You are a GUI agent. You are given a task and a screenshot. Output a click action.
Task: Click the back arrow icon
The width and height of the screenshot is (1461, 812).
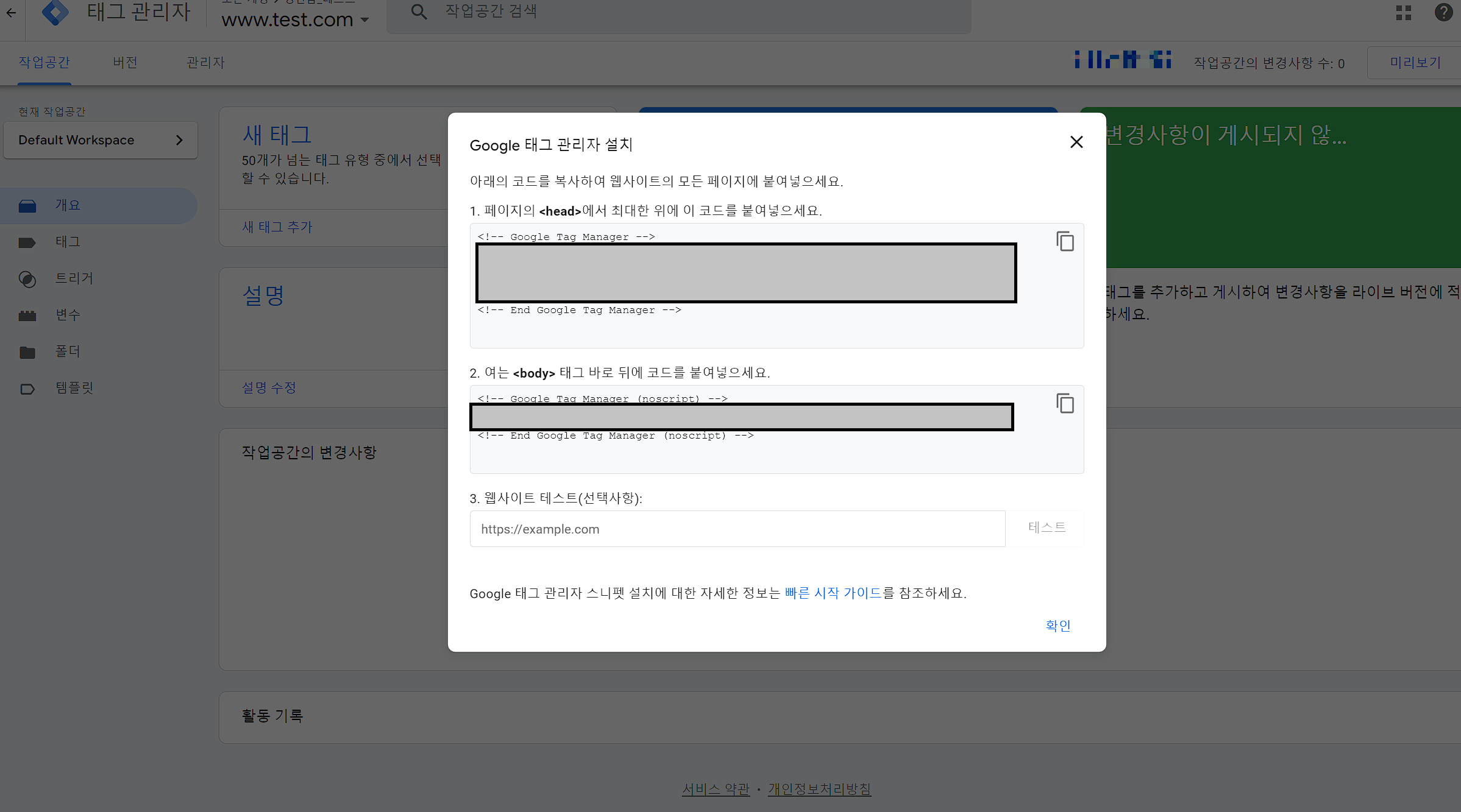click(12, 12)
